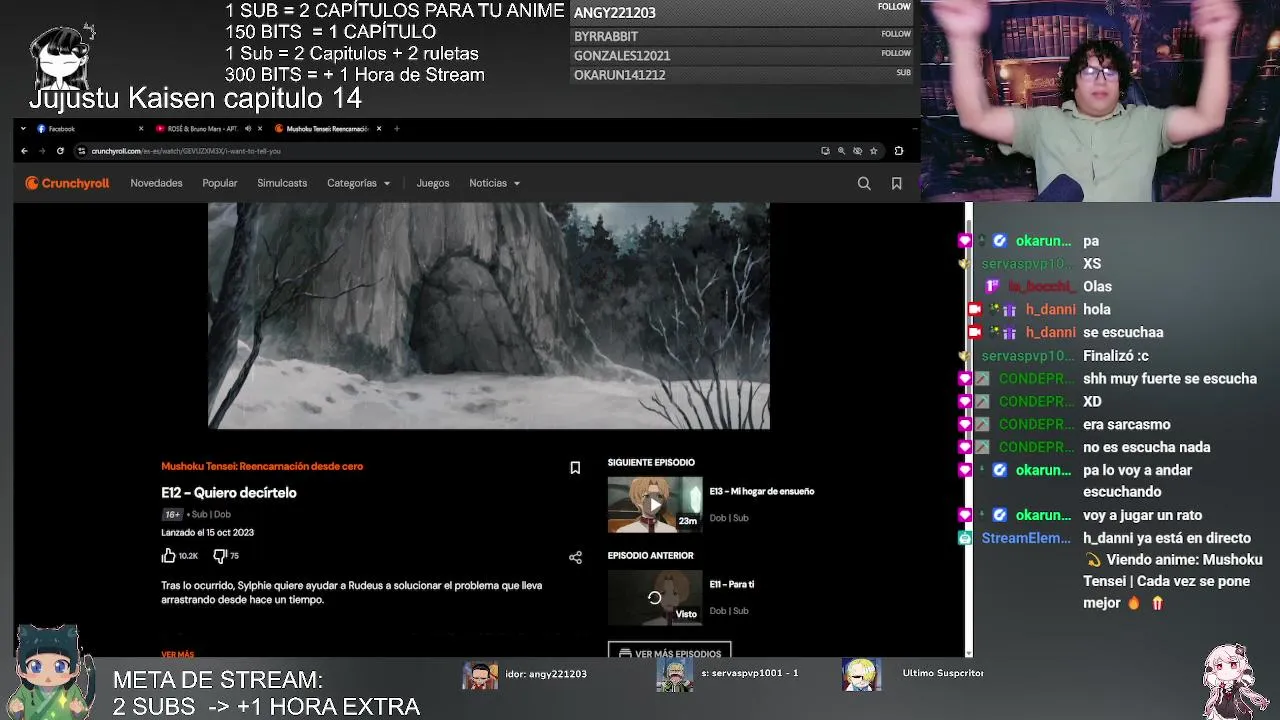Image resolution: width=1280 pixels, height=720 pixels.
Task: Reload the page with the refresh icon
Action: (x=60, y=151)
